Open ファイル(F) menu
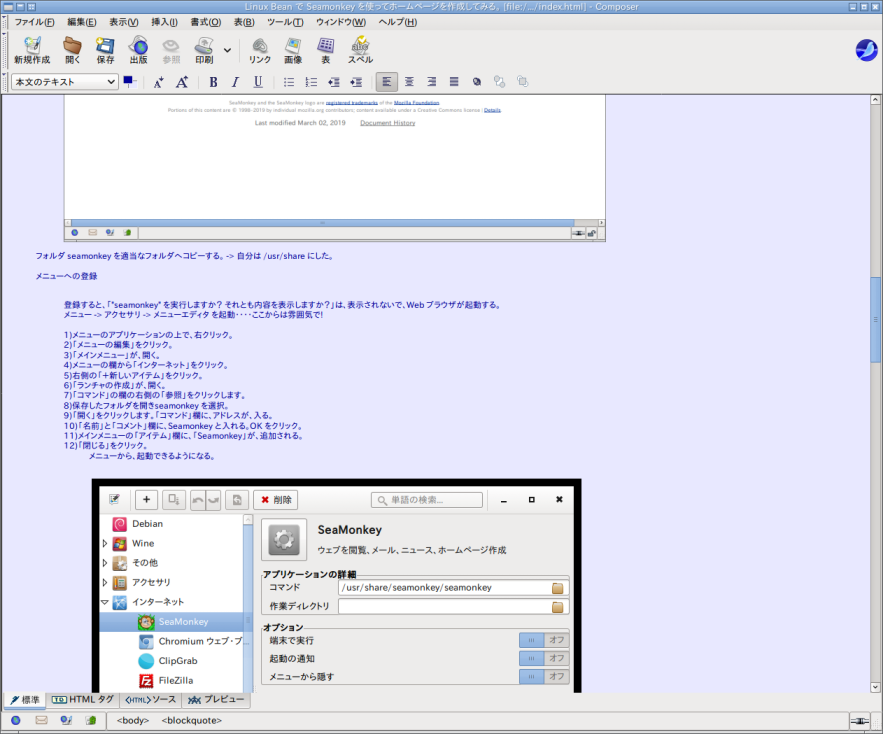This screenshot has height=734, width=883. 34,22
